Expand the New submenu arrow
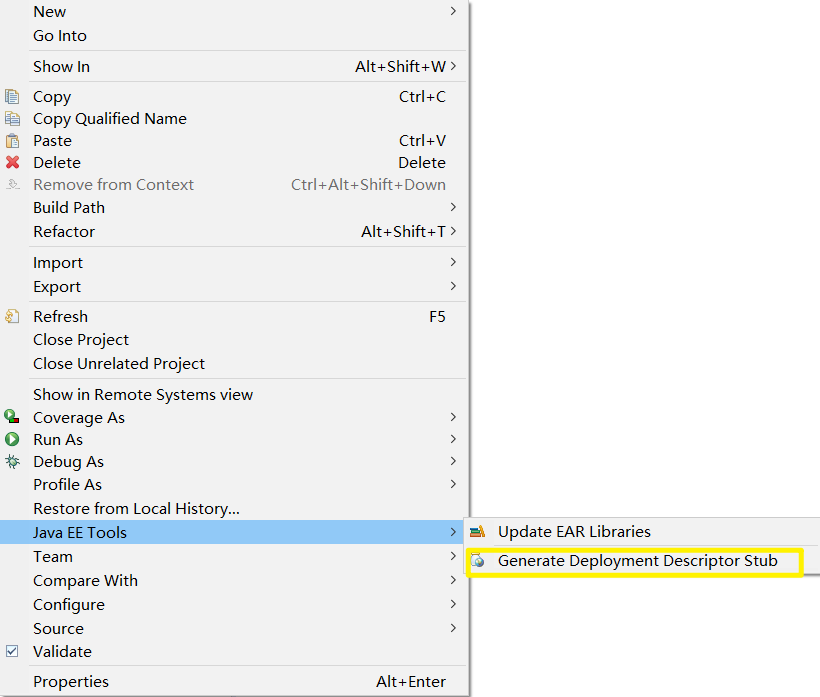The height and width of the screenshot is (697, 820). (453, 11)
